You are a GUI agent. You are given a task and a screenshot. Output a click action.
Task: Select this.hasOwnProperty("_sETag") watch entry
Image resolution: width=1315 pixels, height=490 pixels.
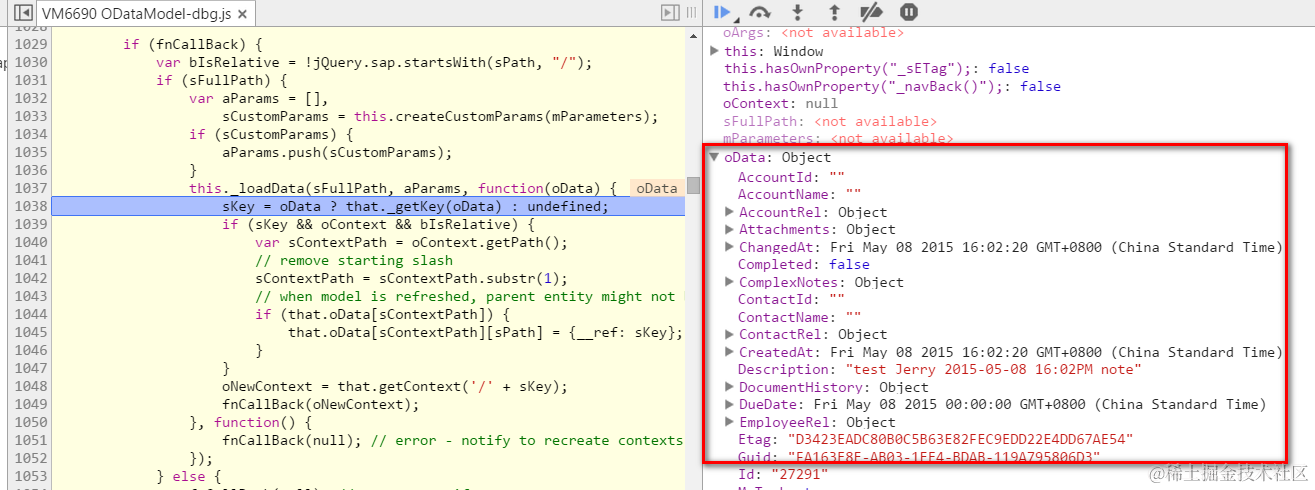(x=876, y=69)
